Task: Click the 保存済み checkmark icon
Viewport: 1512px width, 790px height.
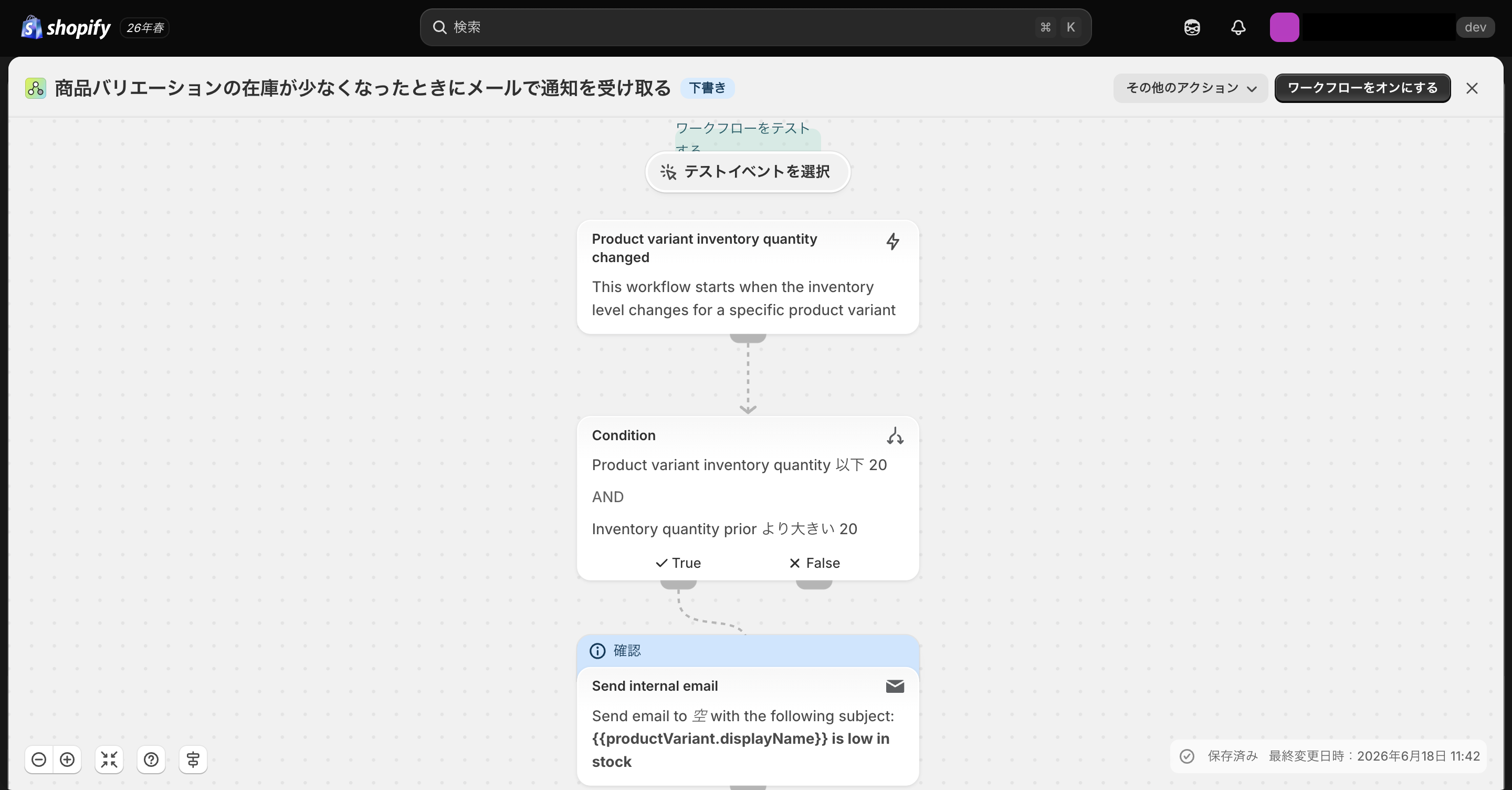Action: tap(1187, 756)
